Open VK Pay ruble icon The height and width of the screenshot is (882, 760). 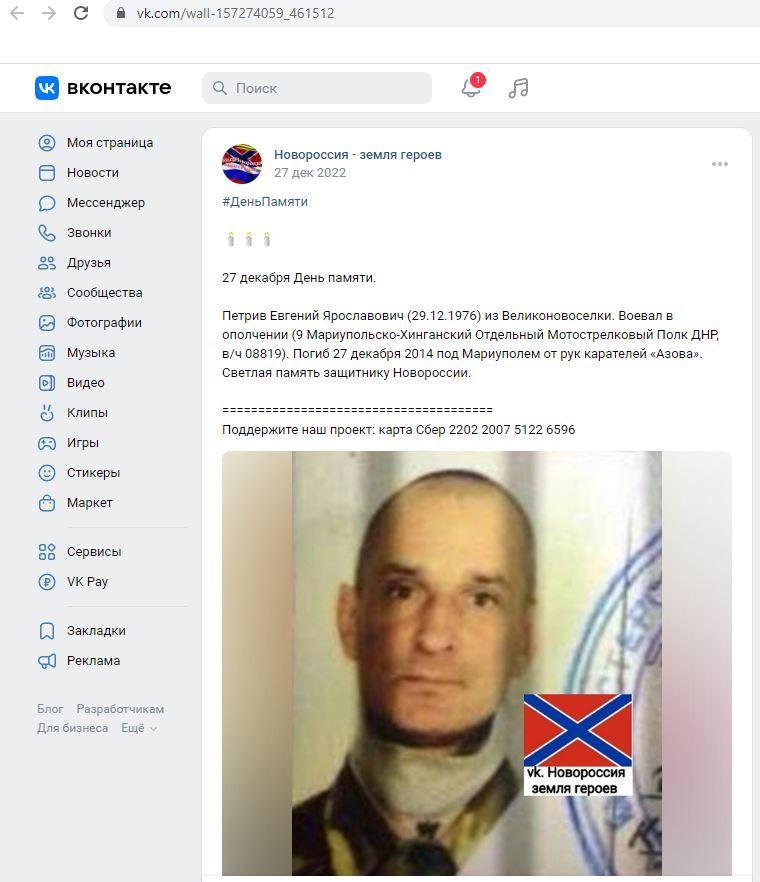(x=47, y=582)
